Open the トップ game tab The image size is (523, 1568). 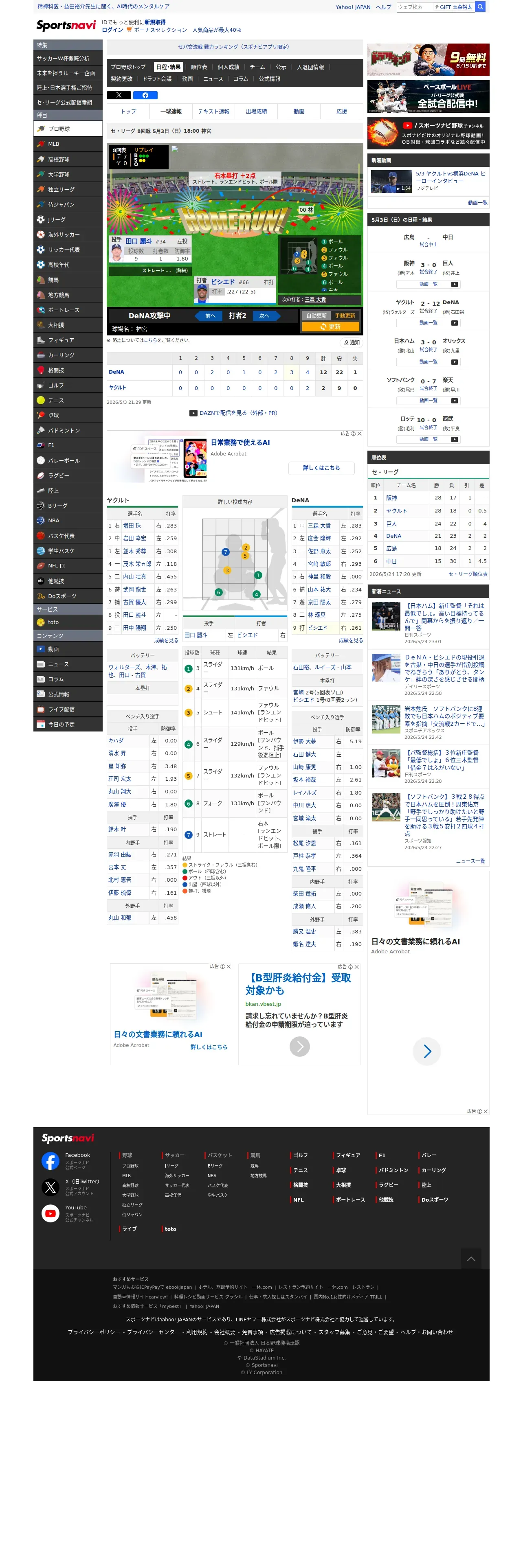pyautogui.click(x=128, y=112)
